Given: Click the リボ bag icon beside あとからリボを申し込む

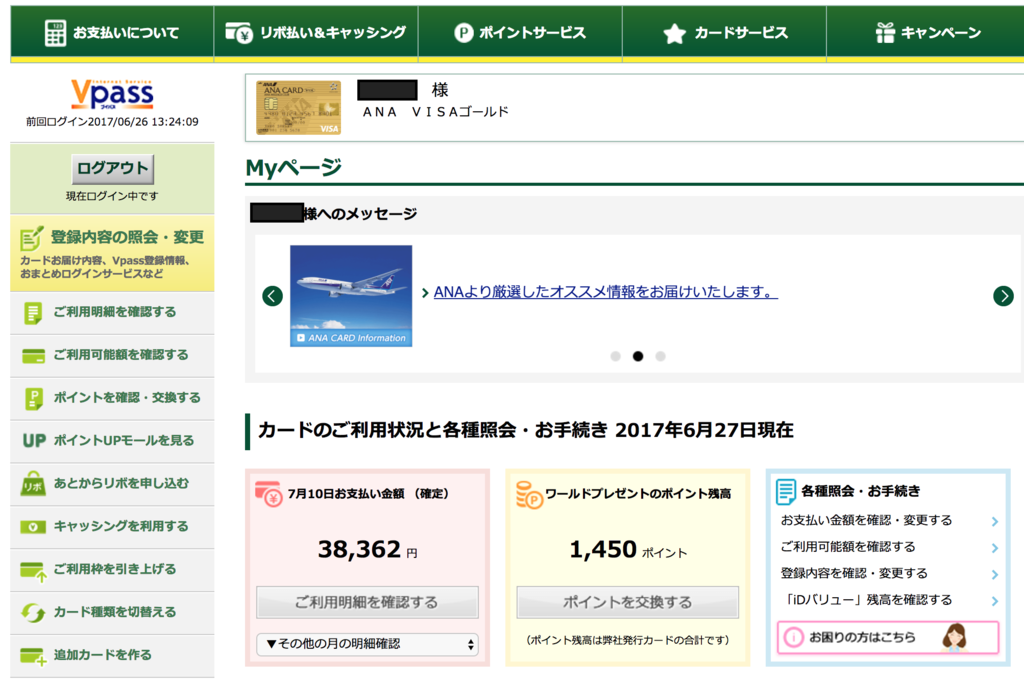Looking at the screenshot, I should 33,484.
